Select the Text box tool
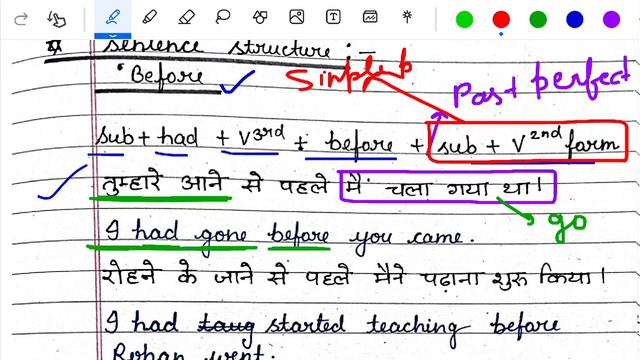 pos(333,17)
